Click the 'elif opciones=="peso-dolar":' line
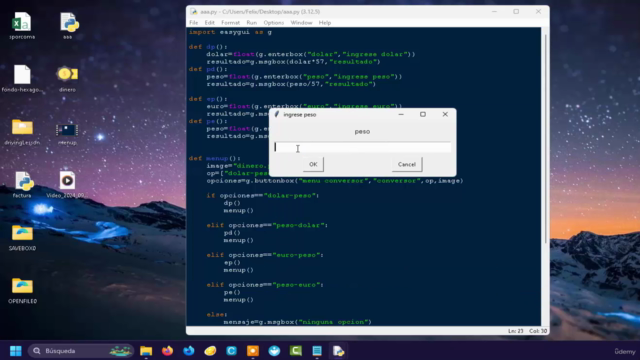Screen dimensions: 640x360 click(x=267, y=225)
